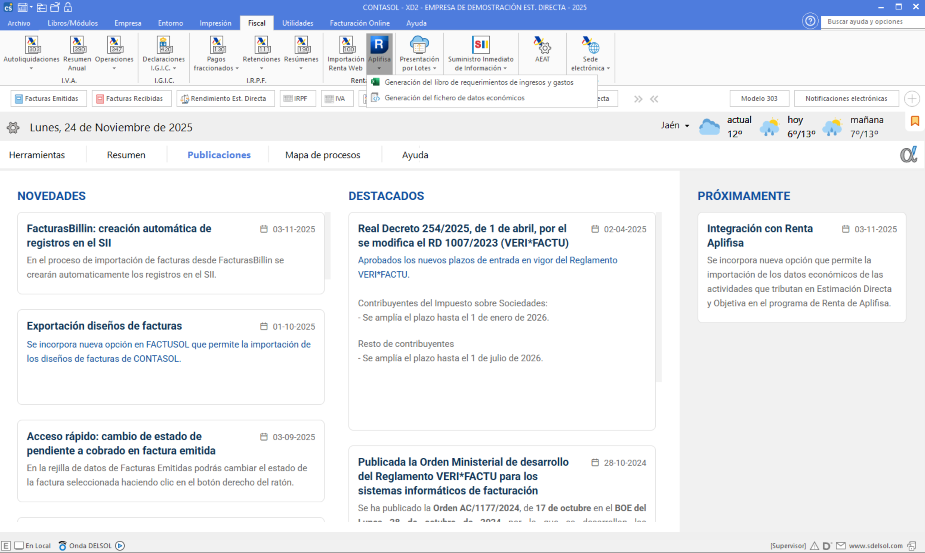
Task: Click the Aplifisa R icon
Action: pos(379,44)
